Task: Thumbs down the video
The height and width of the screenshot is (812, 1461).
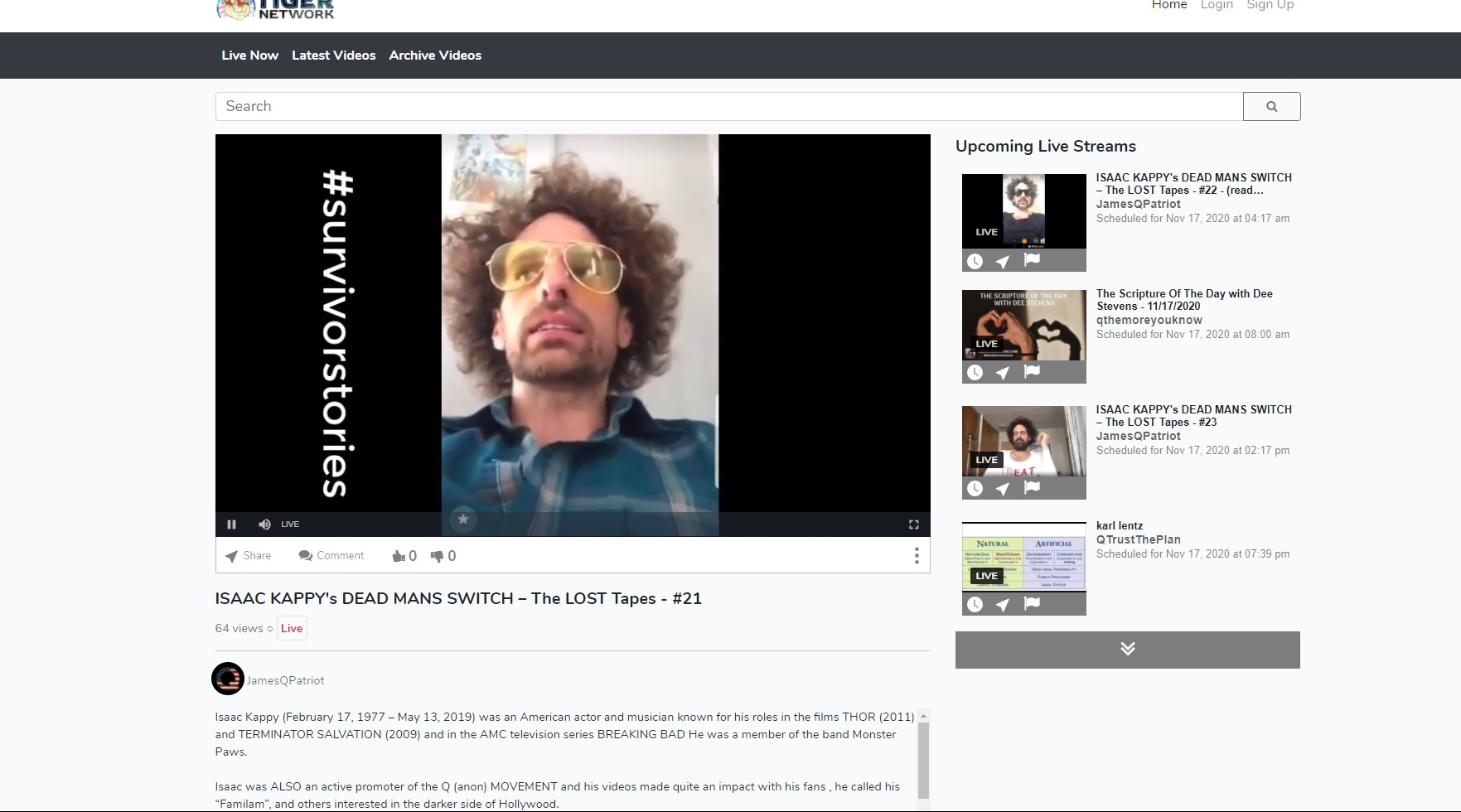Action: (443, 556)
